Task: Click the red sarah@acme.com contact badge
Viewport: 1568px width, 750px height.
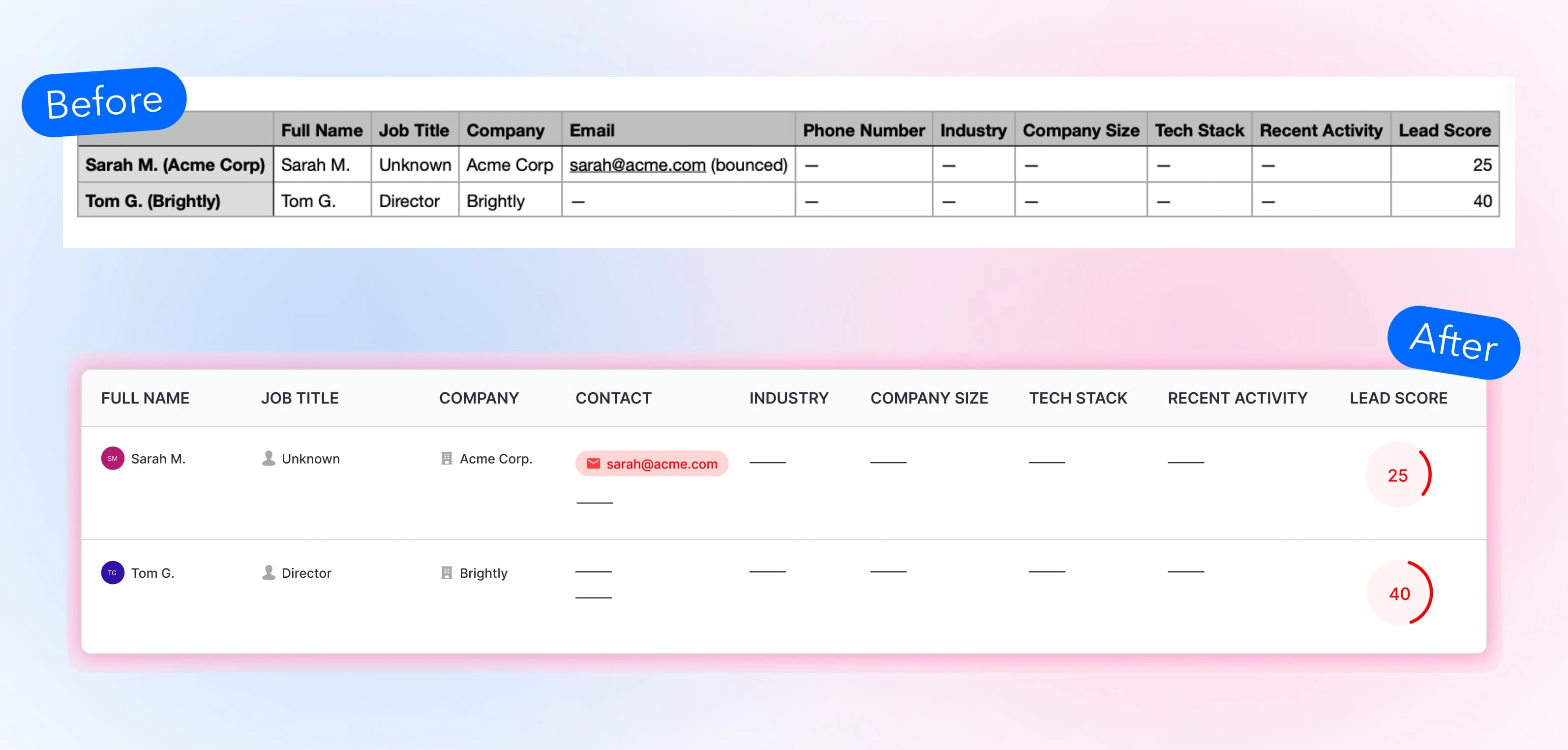Action: tap(652, 464)
